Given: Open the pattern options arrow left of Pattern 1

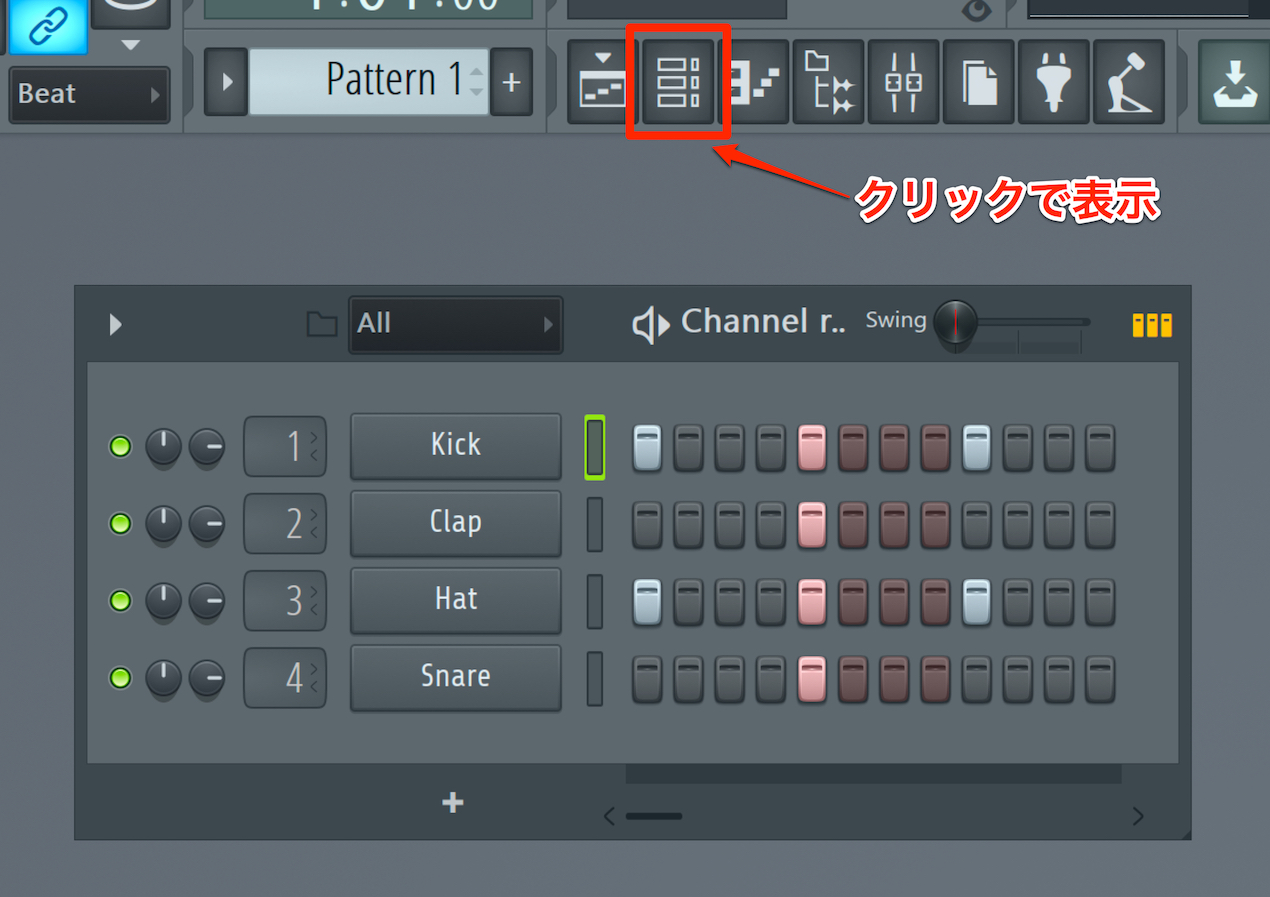Looking at the screenshot, I should pyautogui.click(x=226, y=82).
